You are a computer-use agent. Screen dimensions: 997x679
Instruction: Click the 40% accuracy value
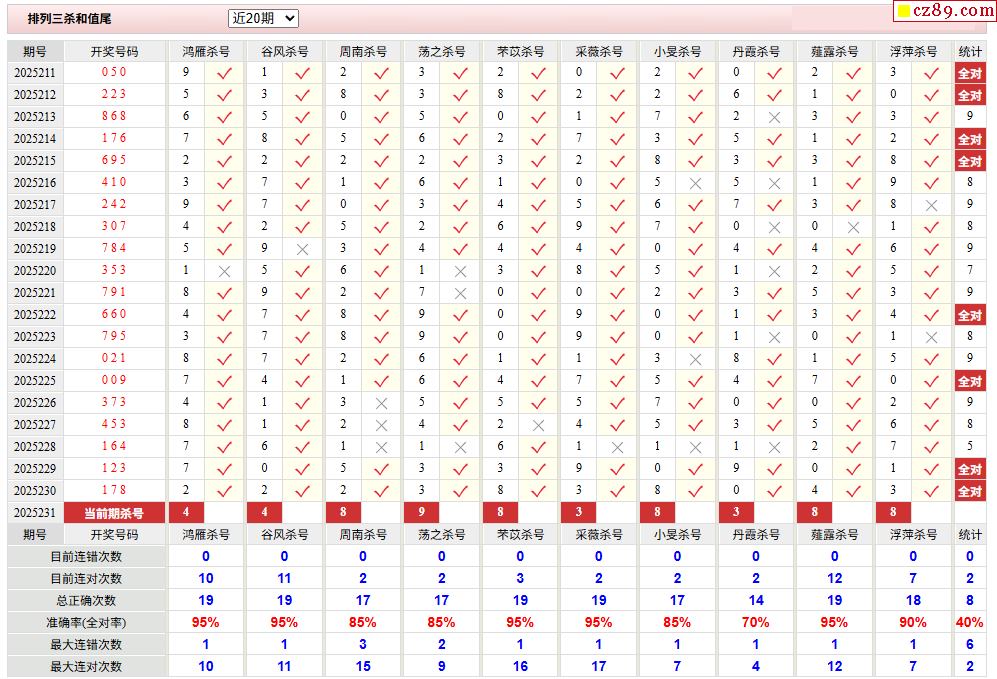[x=970, y=623]
